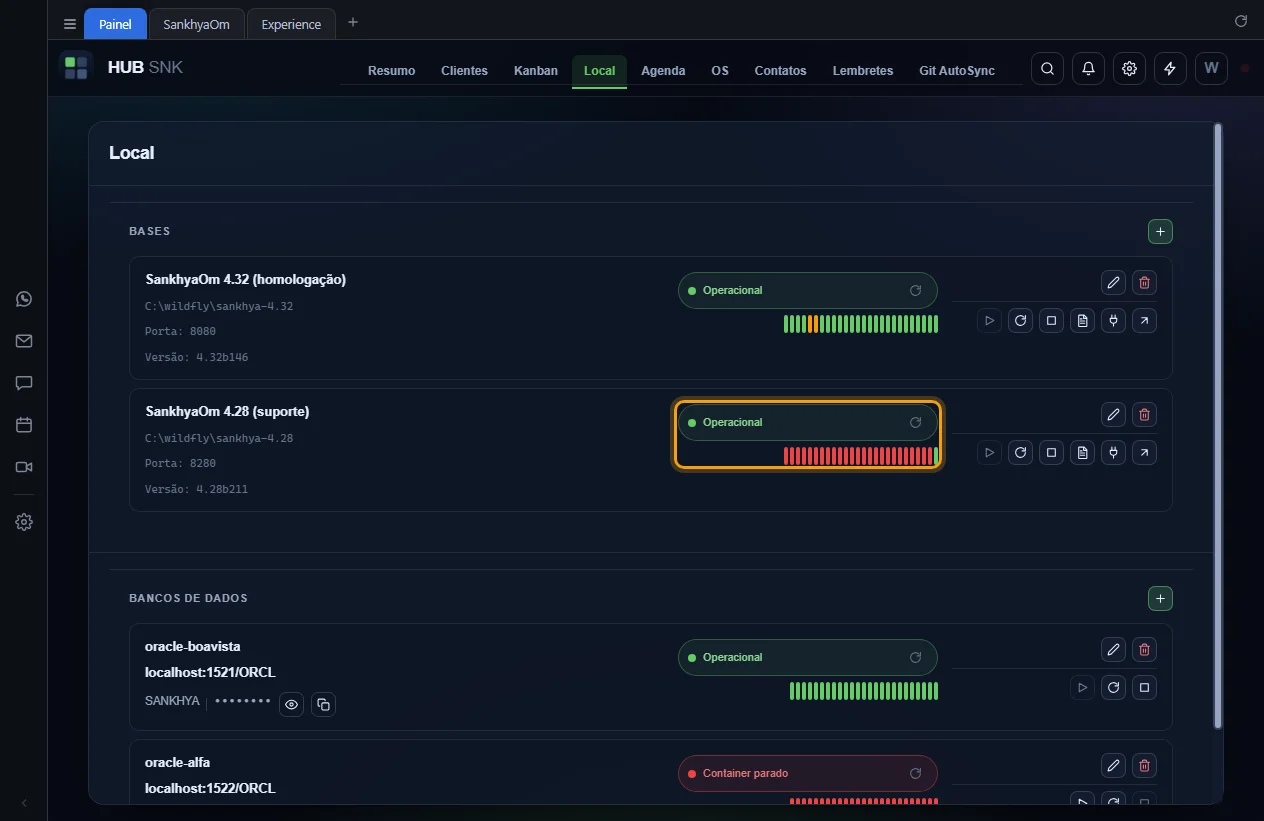Image resolution: width=1264 pixels, height=821 pixels.
Task: Refresh status of SankhyaOm 4.28 Operacional badge
Action: (x=915, y=422)
